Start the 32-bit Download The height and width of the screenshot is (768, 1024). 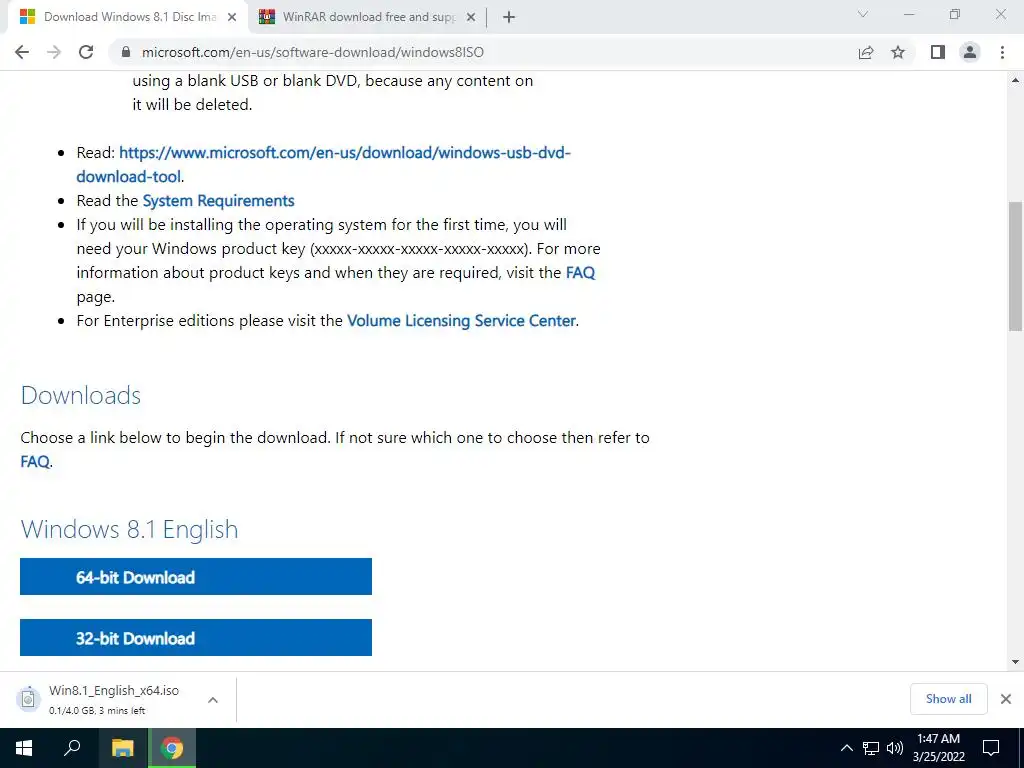(x=196, y=637)
